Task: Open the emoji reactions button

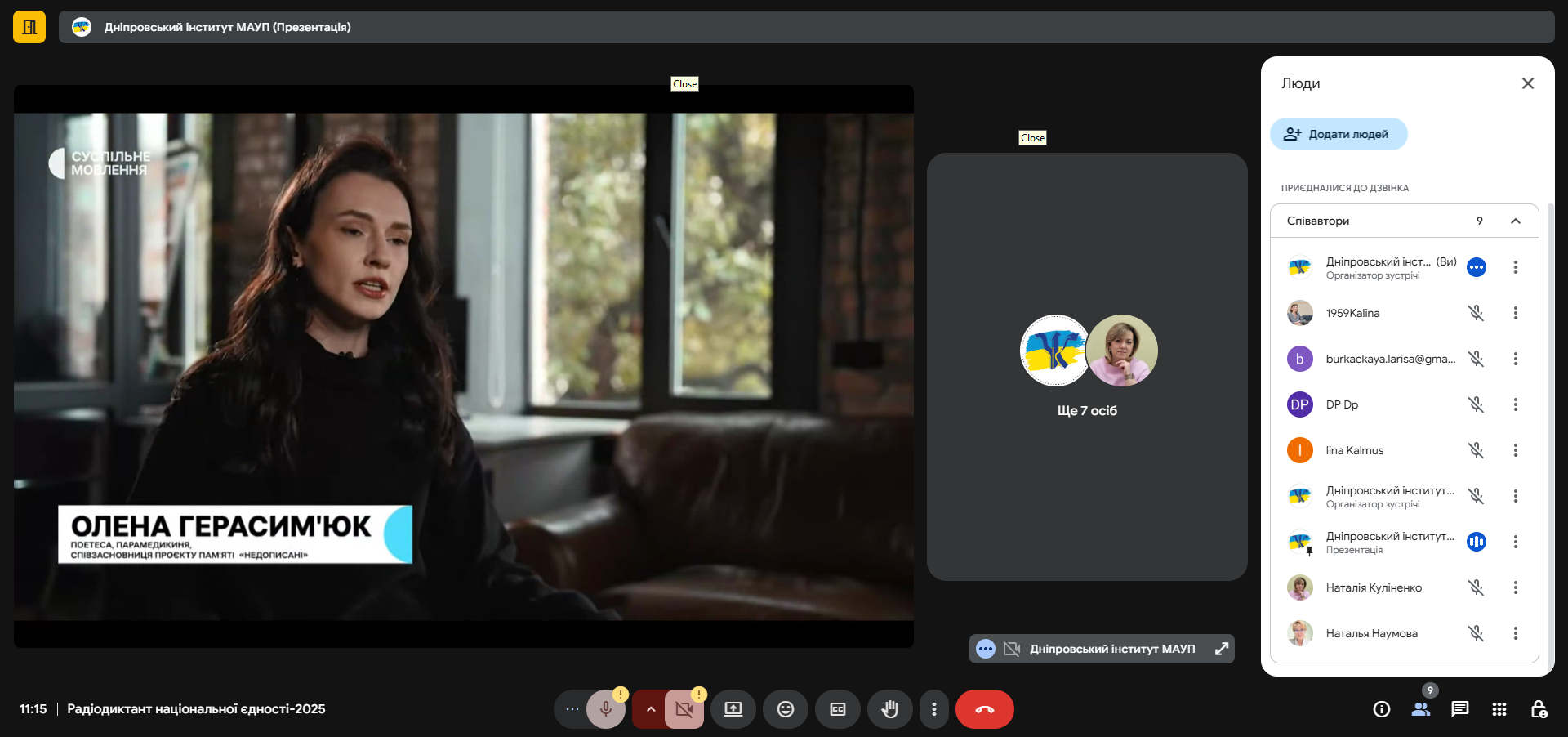Action: (x=785, y=709)
